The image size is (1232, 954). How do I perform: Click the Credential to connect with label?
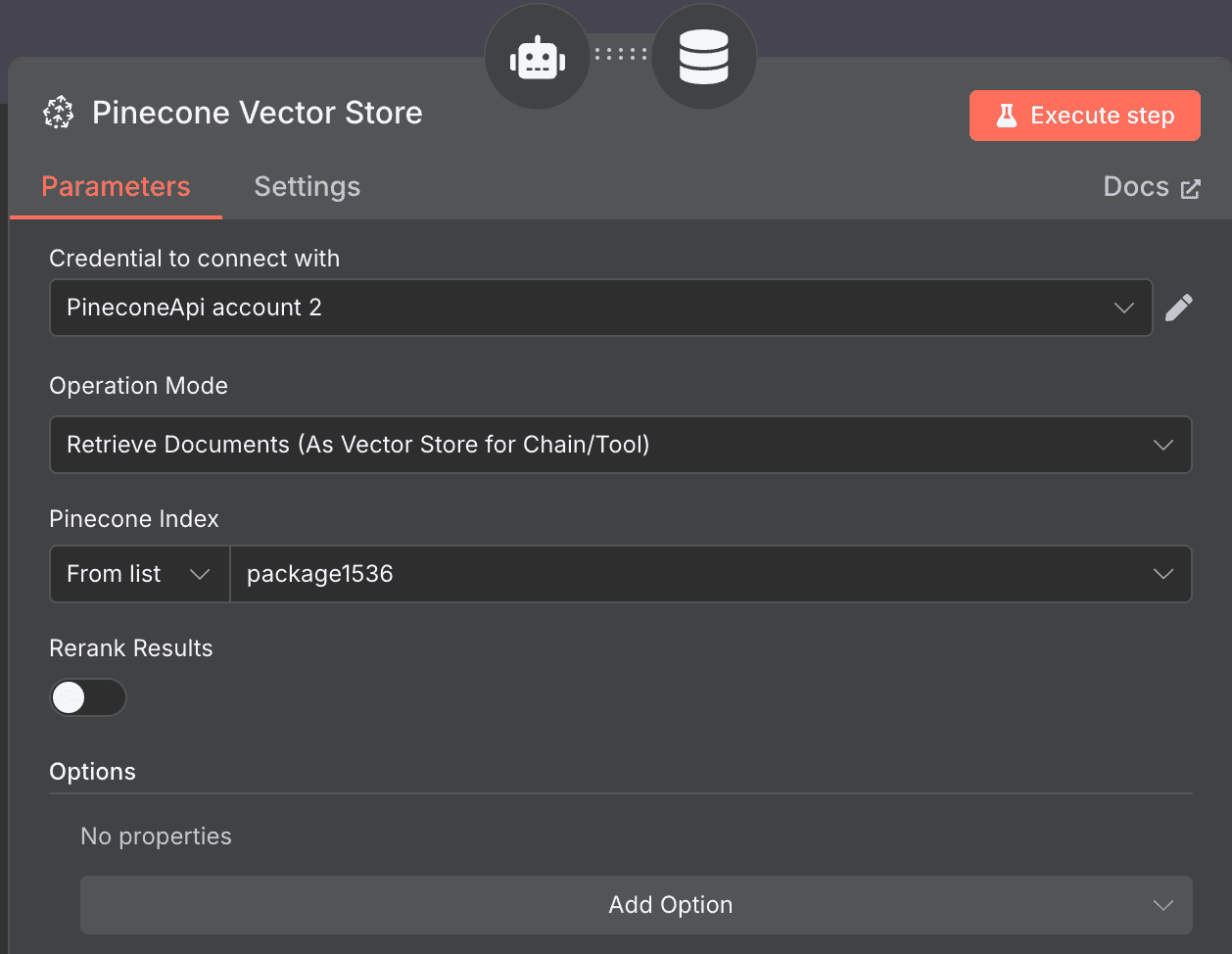[195, 259]
